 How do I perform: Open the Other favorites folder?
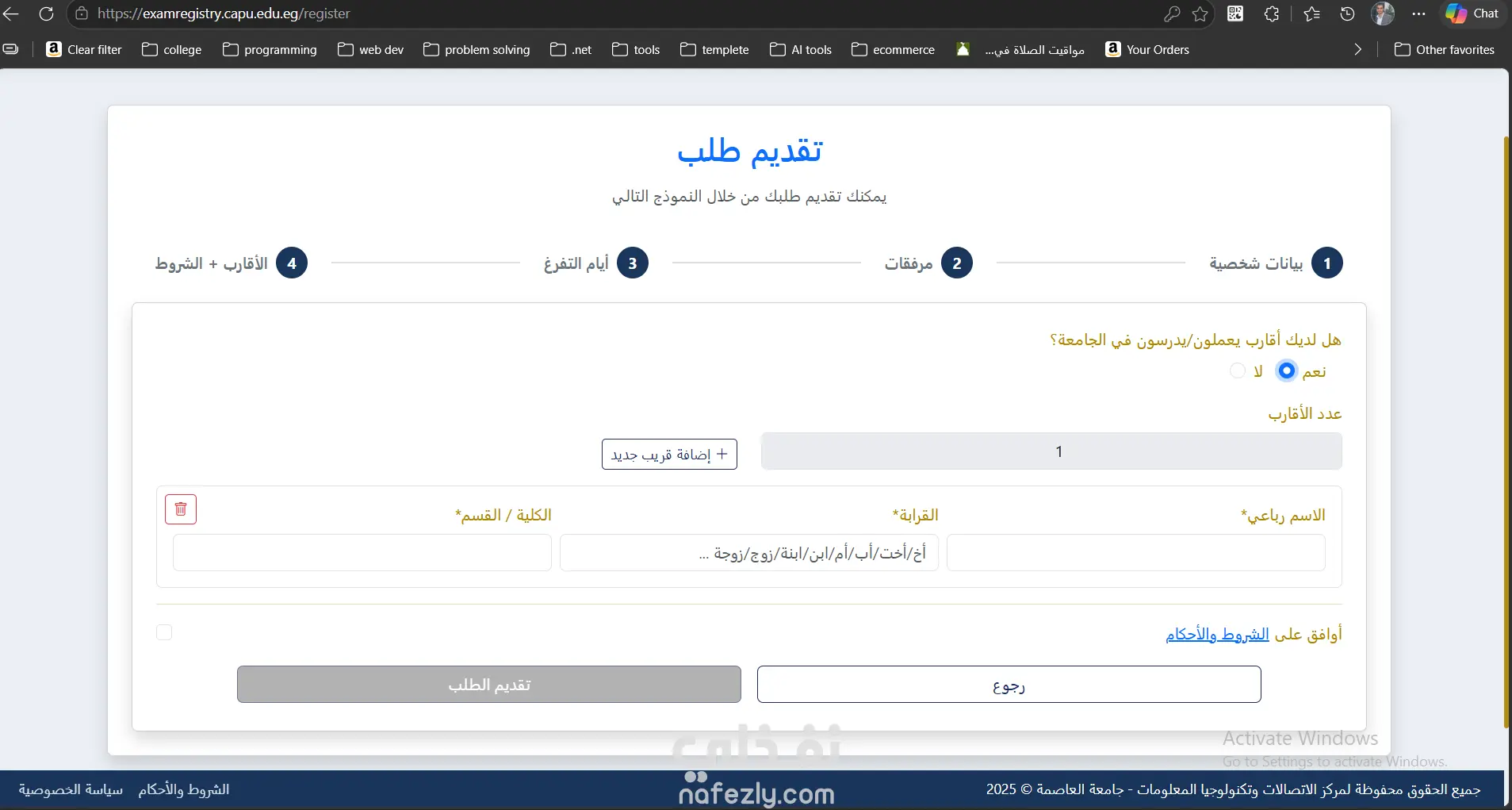(x=1445, y=49)
